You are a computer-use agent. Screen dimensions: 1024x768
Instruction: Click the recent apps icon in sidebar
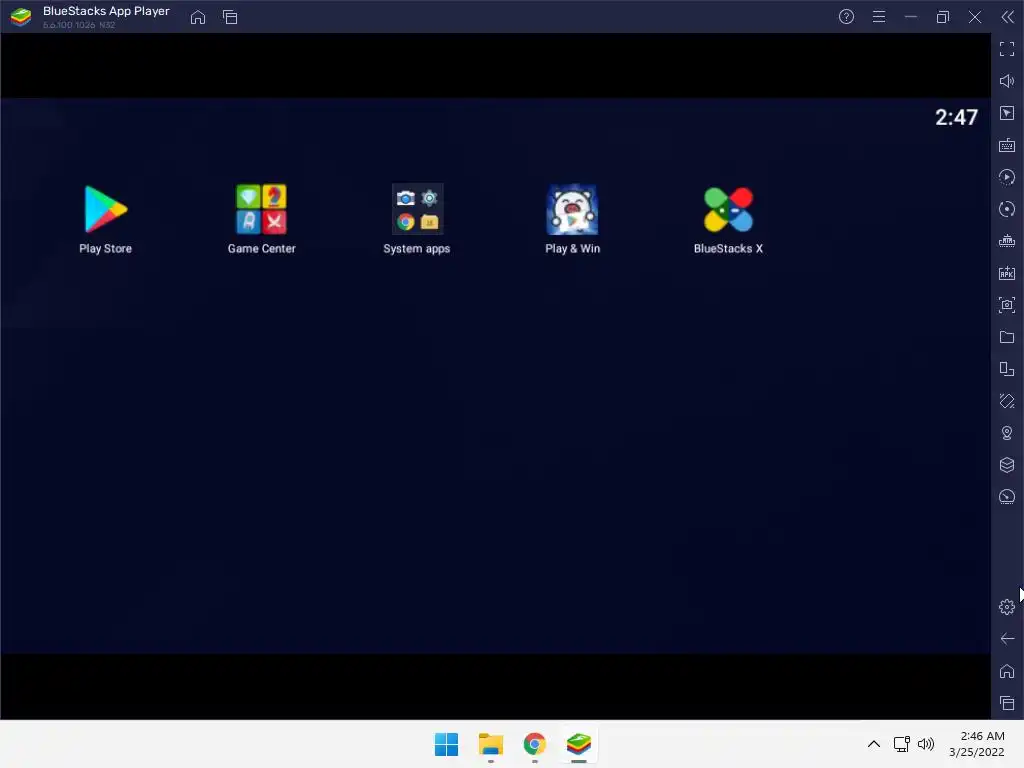click(x=1007, y=703)
